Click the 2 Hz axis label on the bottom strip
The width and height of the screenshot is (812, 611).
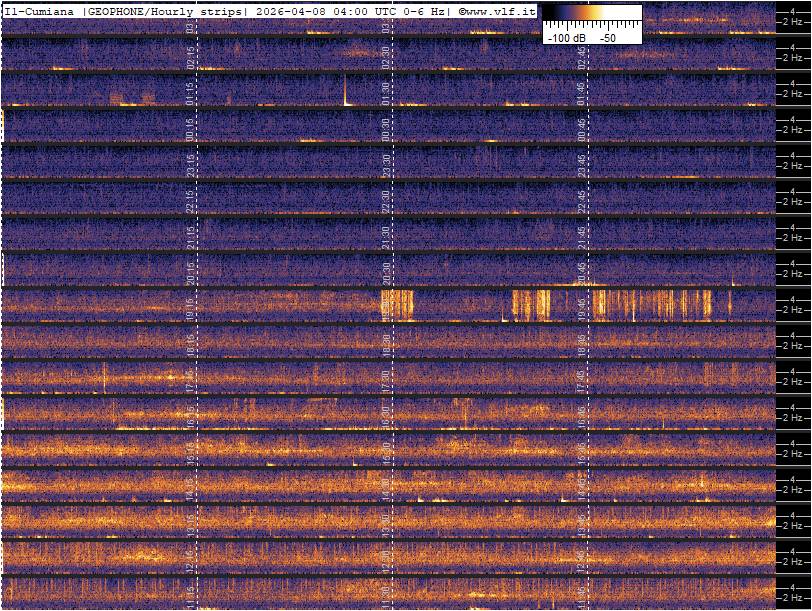(x=793, y=598)
